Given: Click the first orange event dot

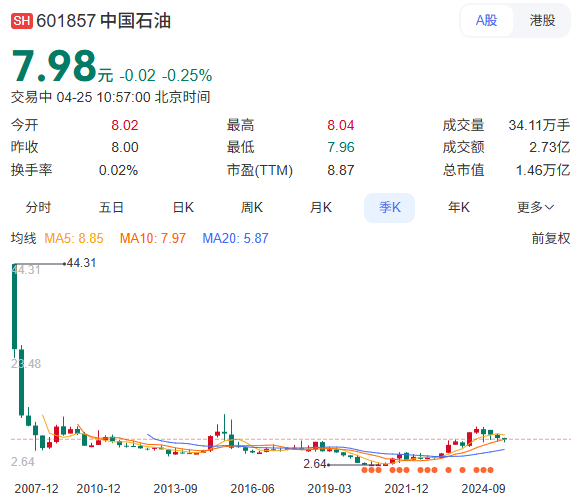Looking at the screenshot, I should coord(364,470).
